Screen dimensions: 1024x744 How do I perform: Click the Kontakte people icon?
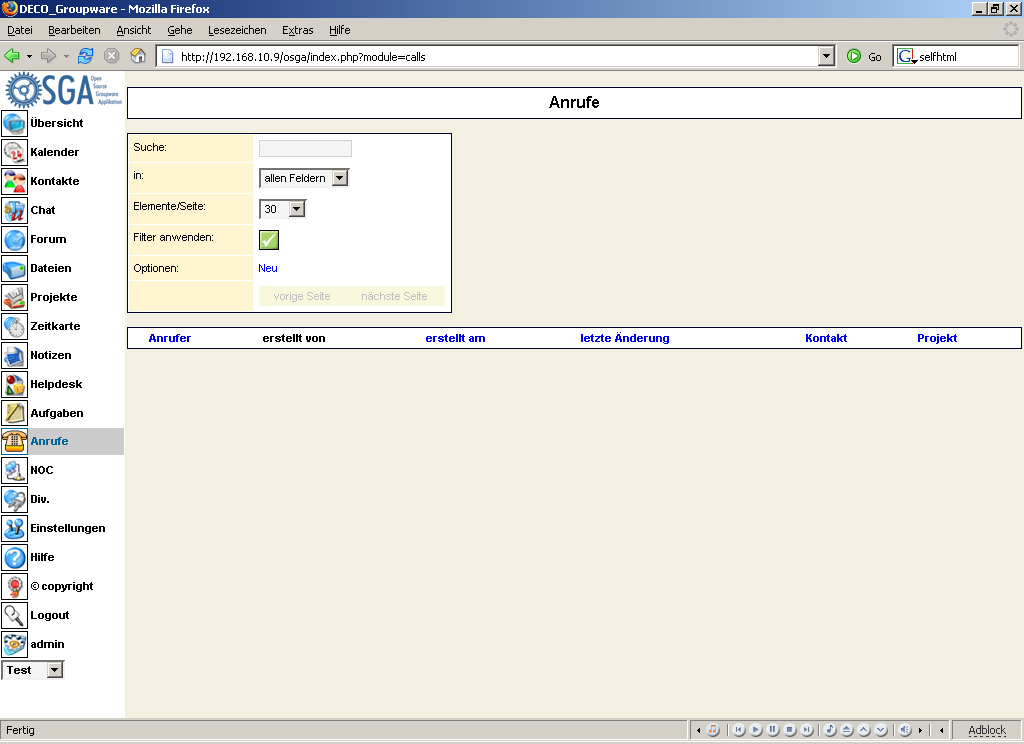[14, 181]
